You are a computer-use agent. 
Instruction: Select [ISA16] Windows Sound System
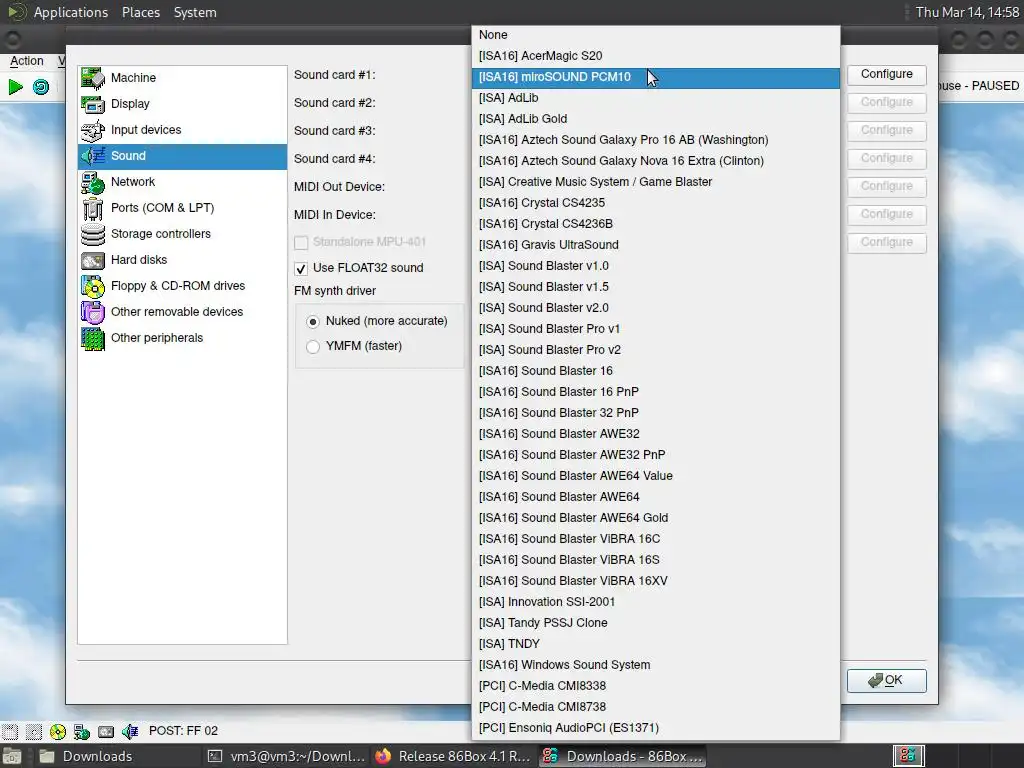[x=656, y=665]
